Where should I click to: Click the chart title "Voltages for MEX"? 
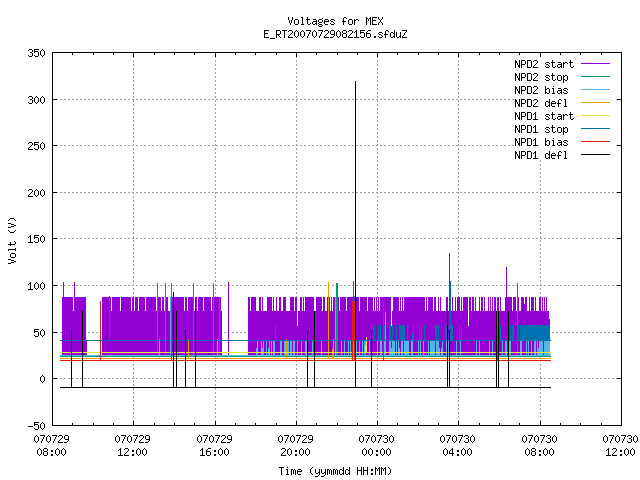point(335,21)
